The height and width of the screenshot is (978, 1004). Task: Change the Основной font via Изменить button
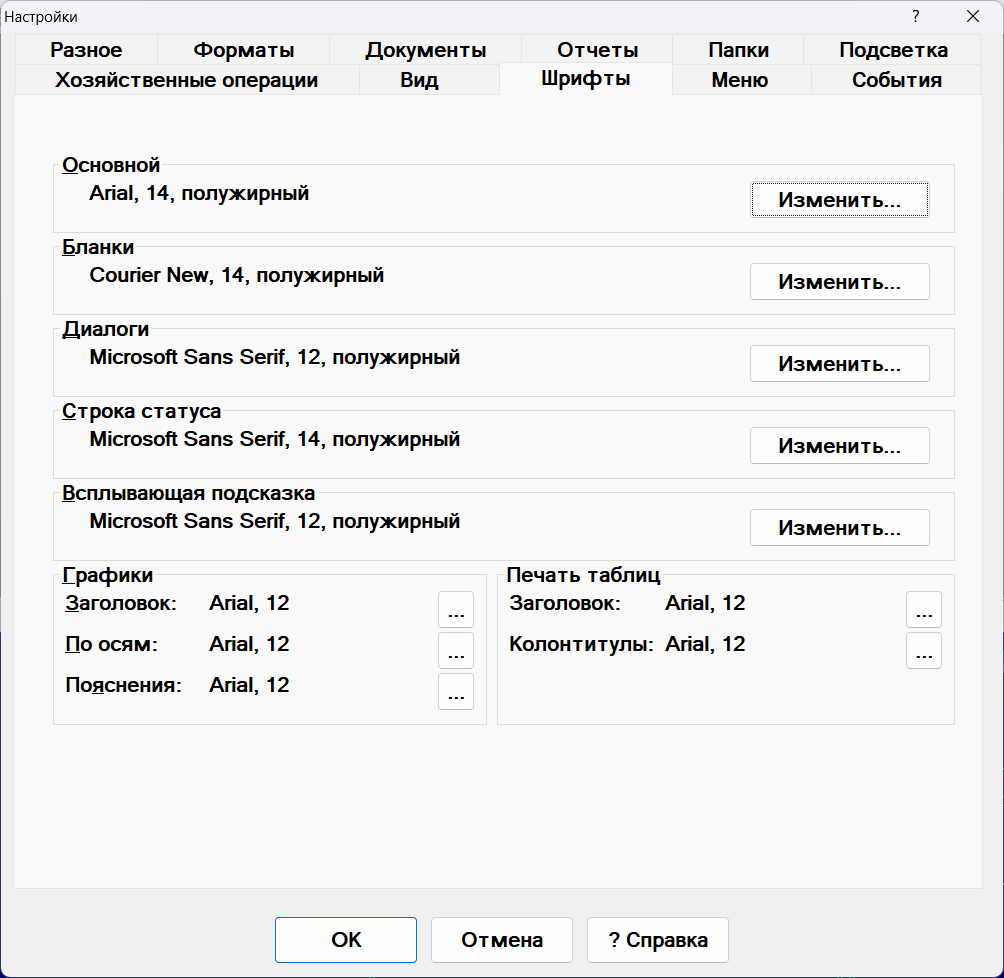839,199
